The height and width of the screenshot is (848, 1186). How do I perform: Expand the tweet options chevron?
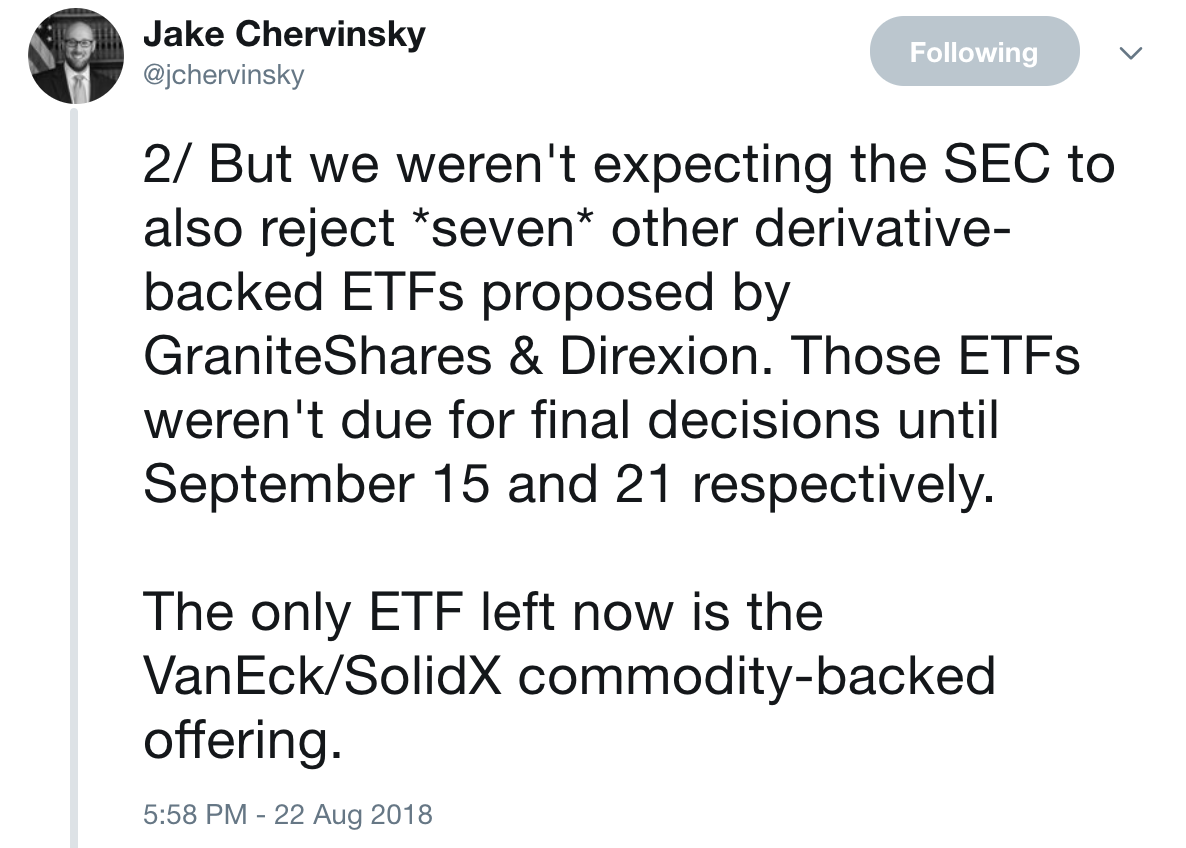(x=1131, y=53)
